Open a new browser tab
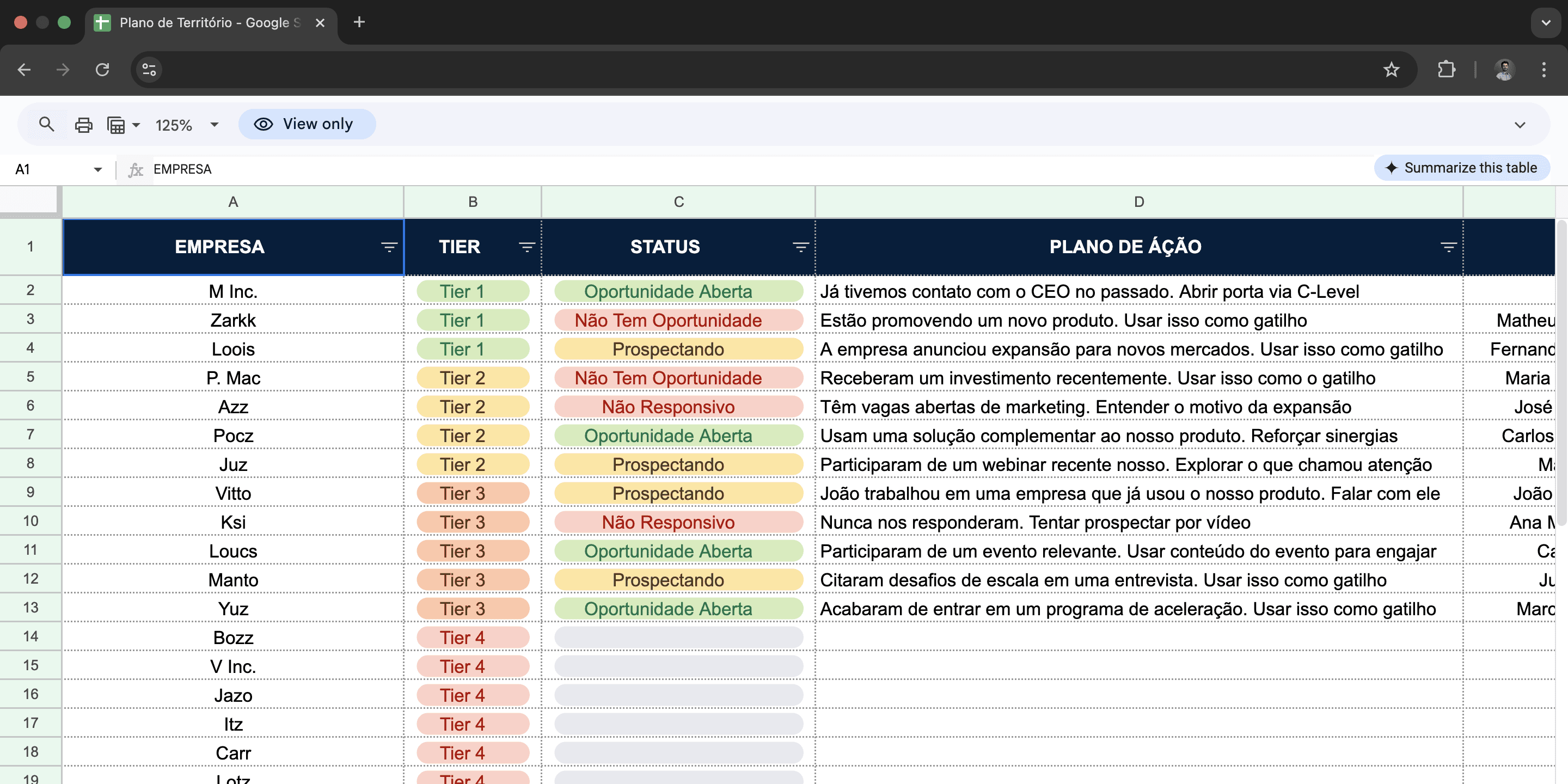This screenshot has height=784, width=1568. point(359,22)
